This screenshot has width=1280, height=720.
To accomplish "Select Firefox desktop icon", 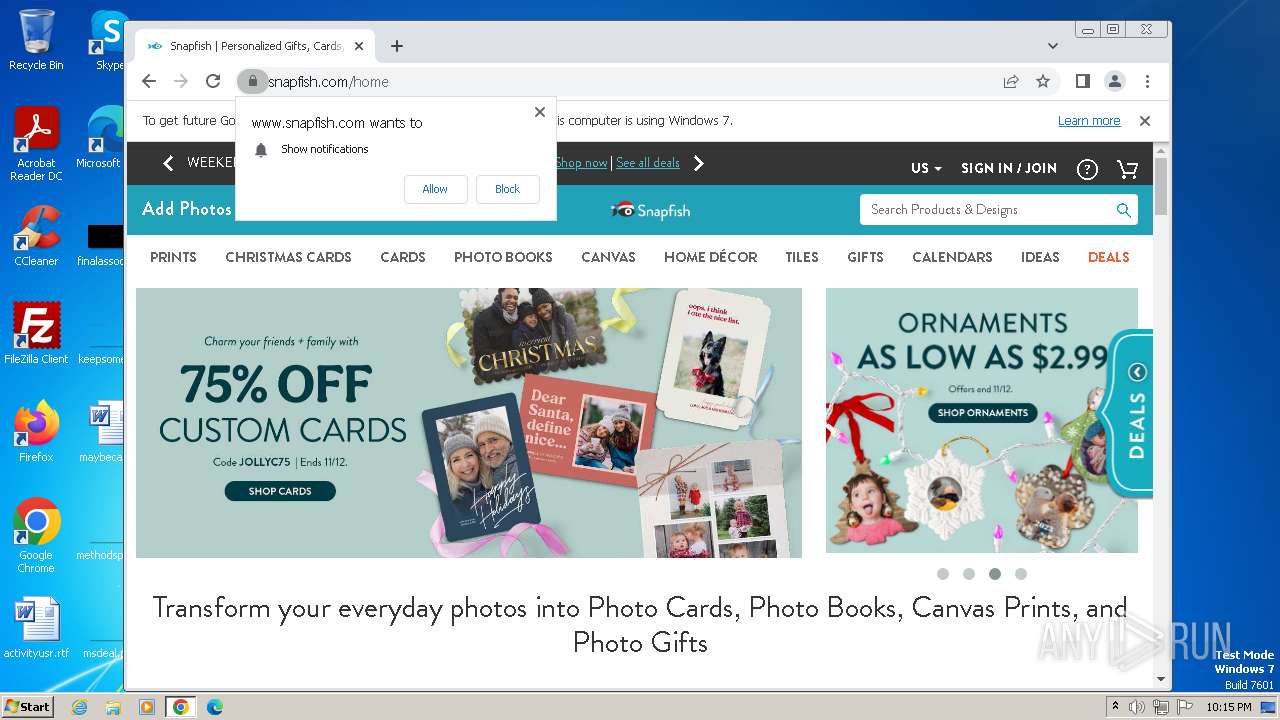I will point(36,432).
